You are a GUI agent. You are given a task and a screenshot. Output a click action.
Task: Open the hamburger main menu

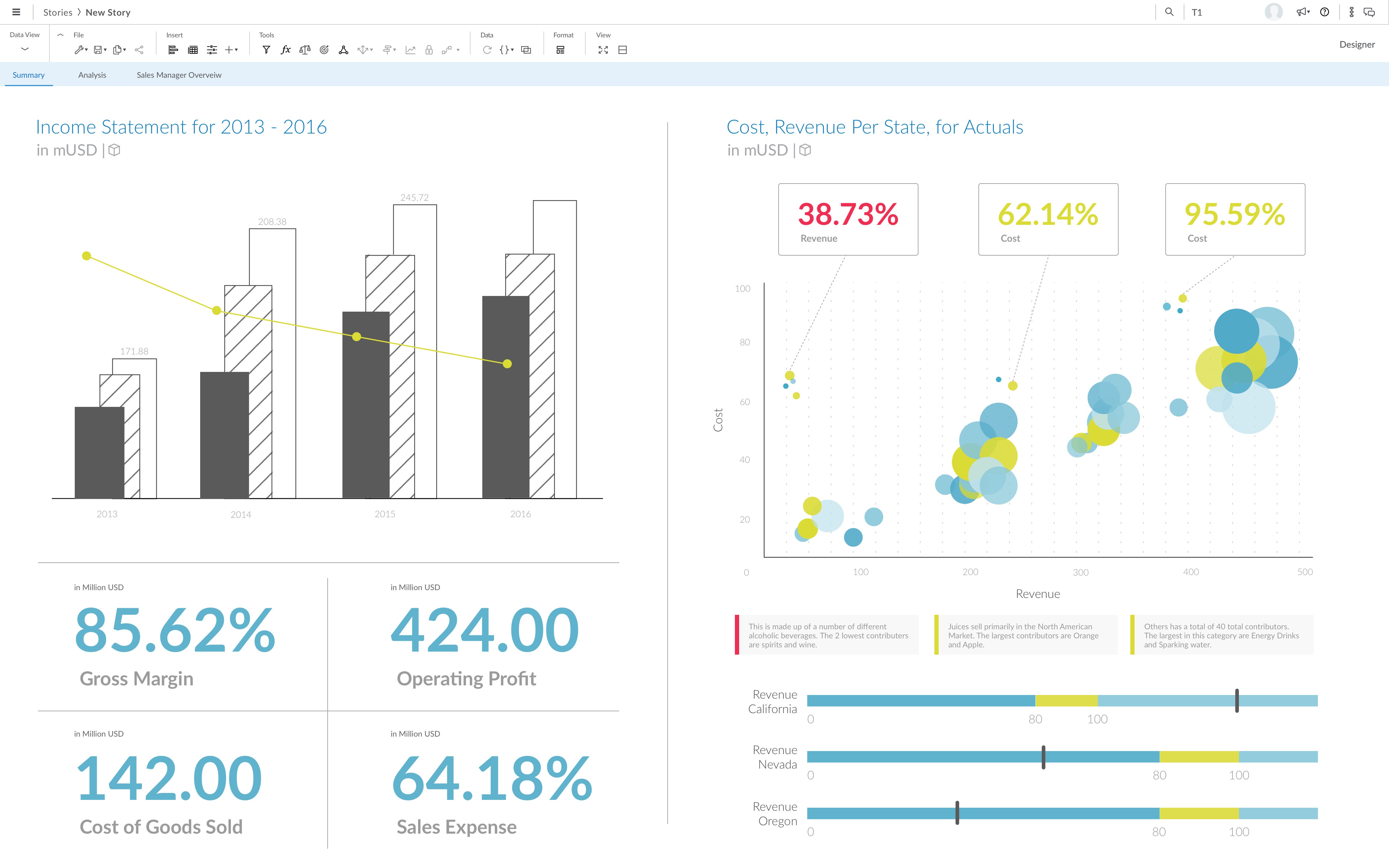16,12
